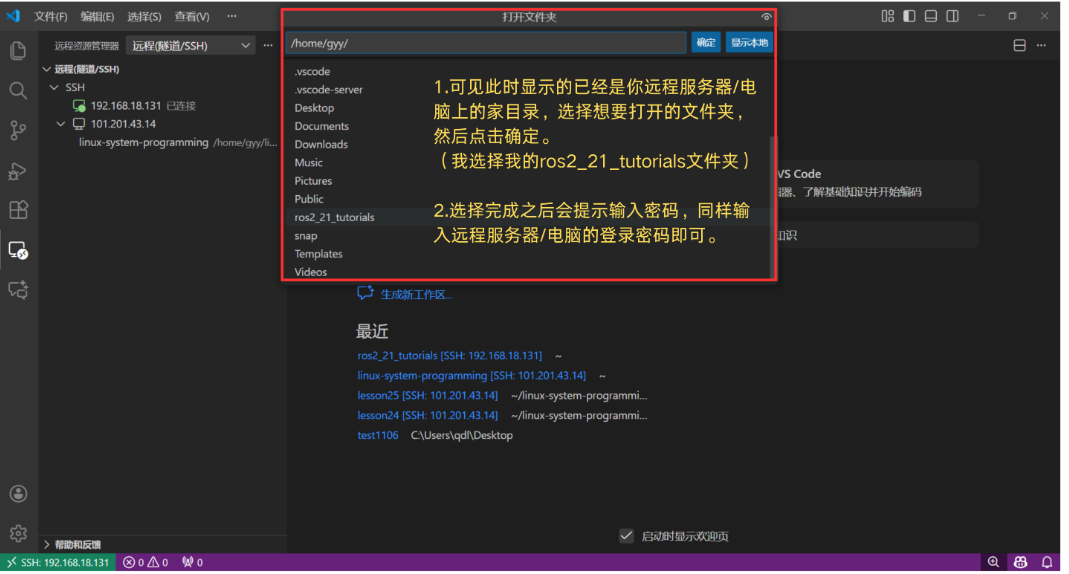
Task: Open Source Control view
Action: 18,130
